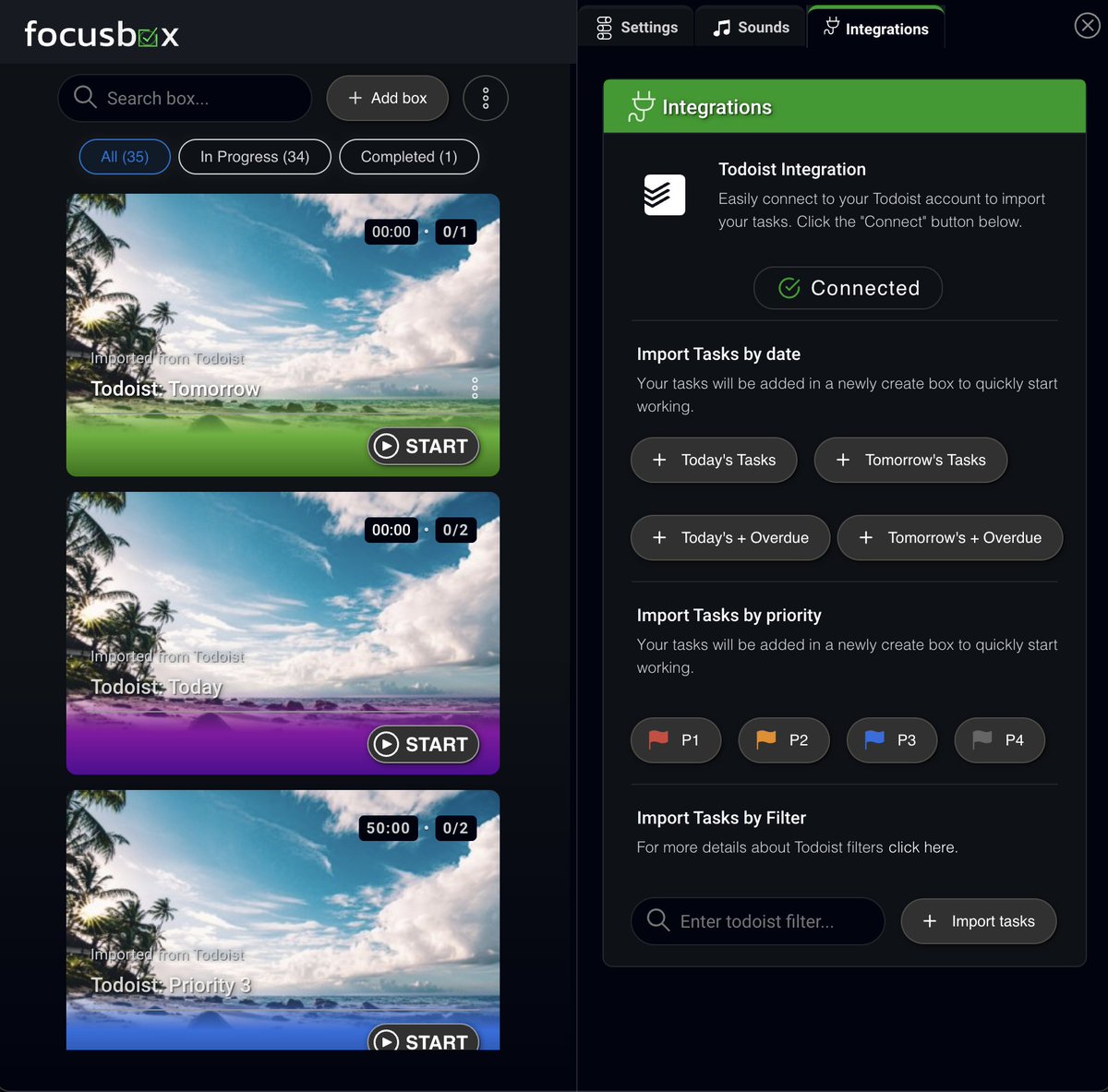The width and height of the screenshot is (1108, 1092).
Task: Click the 0/2 counter on Todoist: Priority 3
Action: 455,828
